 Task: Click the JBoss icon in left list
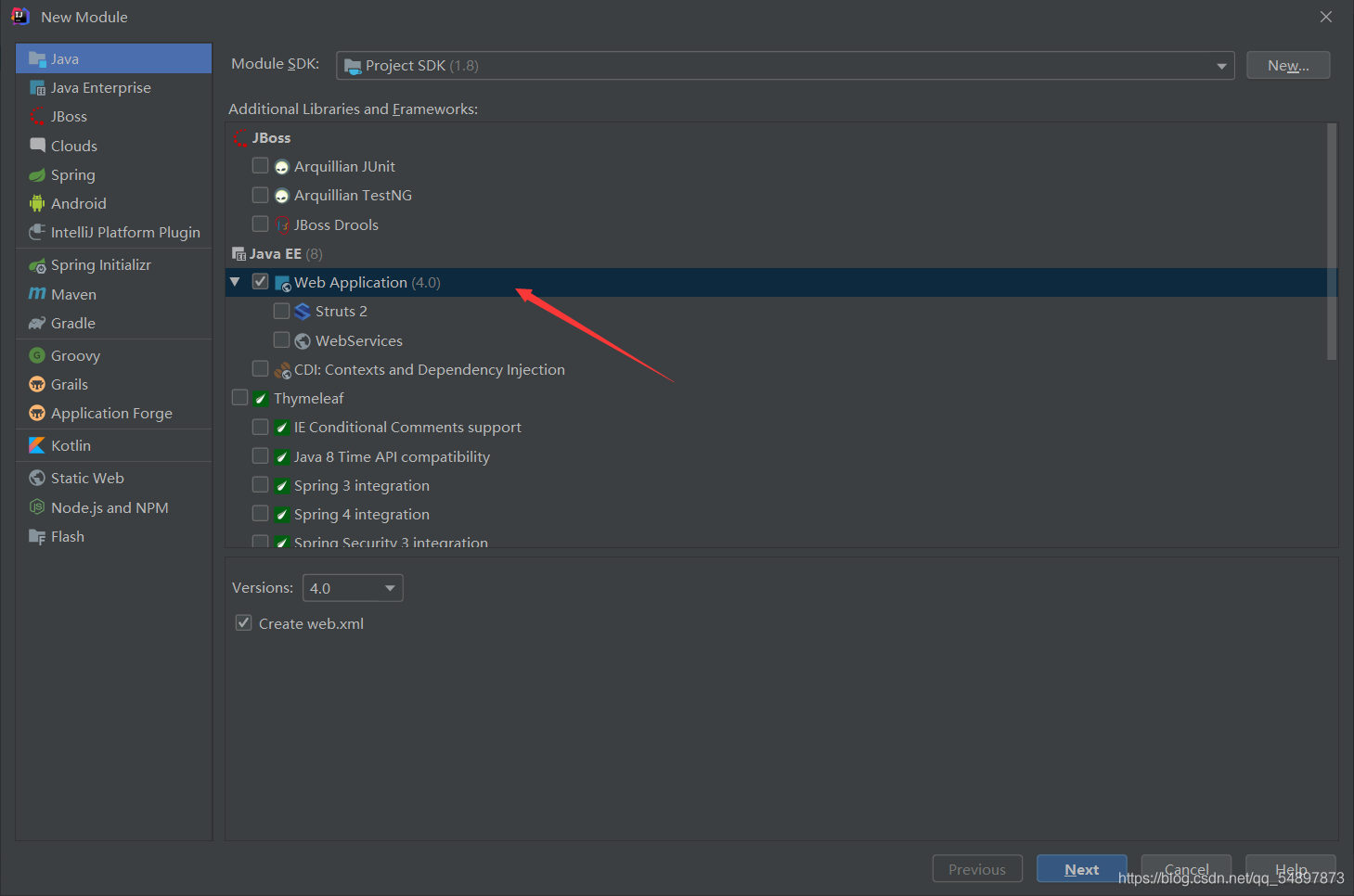37,116
